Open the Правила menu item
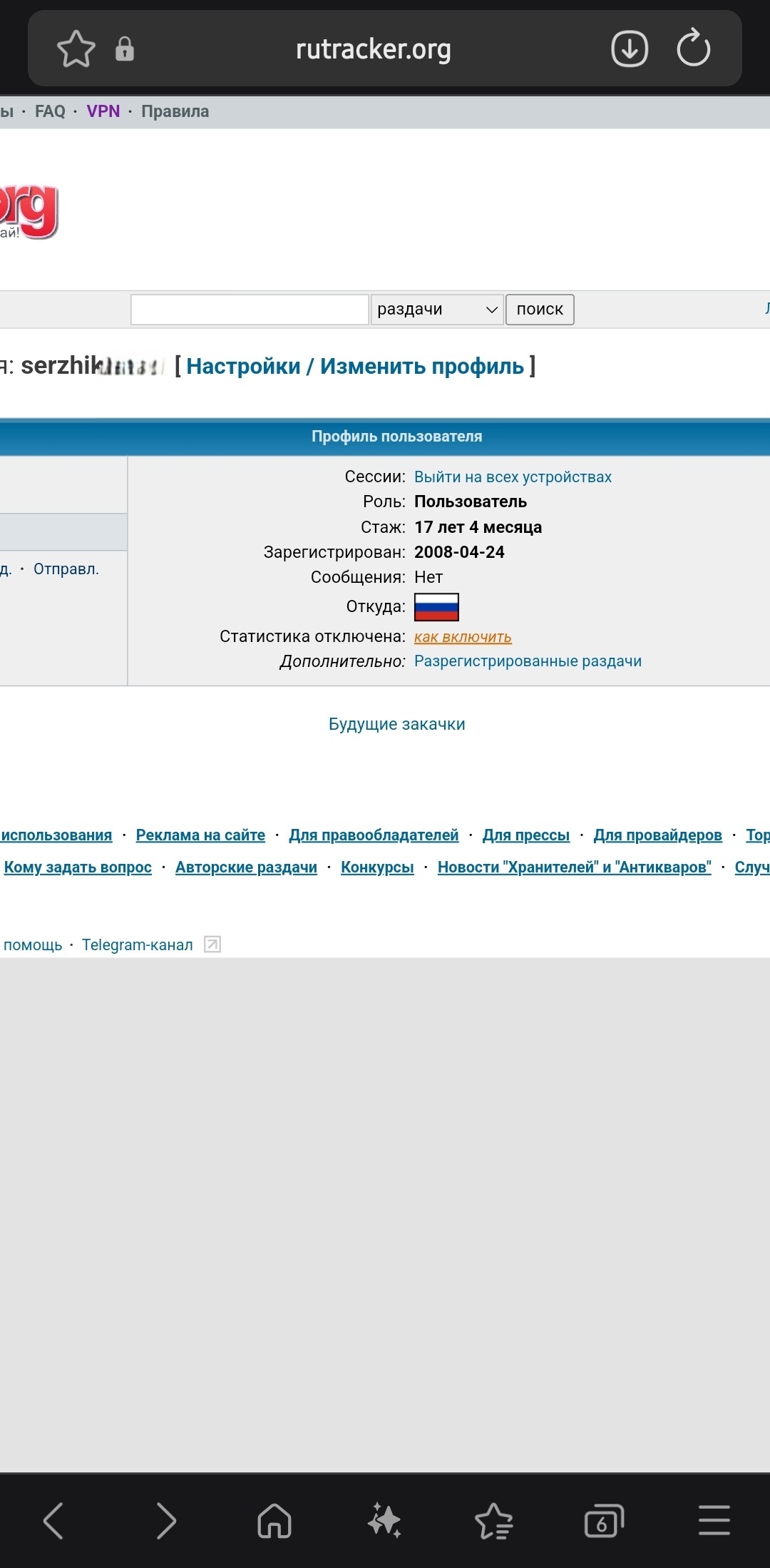This screenshot has height=1568, width=770. pos(175,111)
